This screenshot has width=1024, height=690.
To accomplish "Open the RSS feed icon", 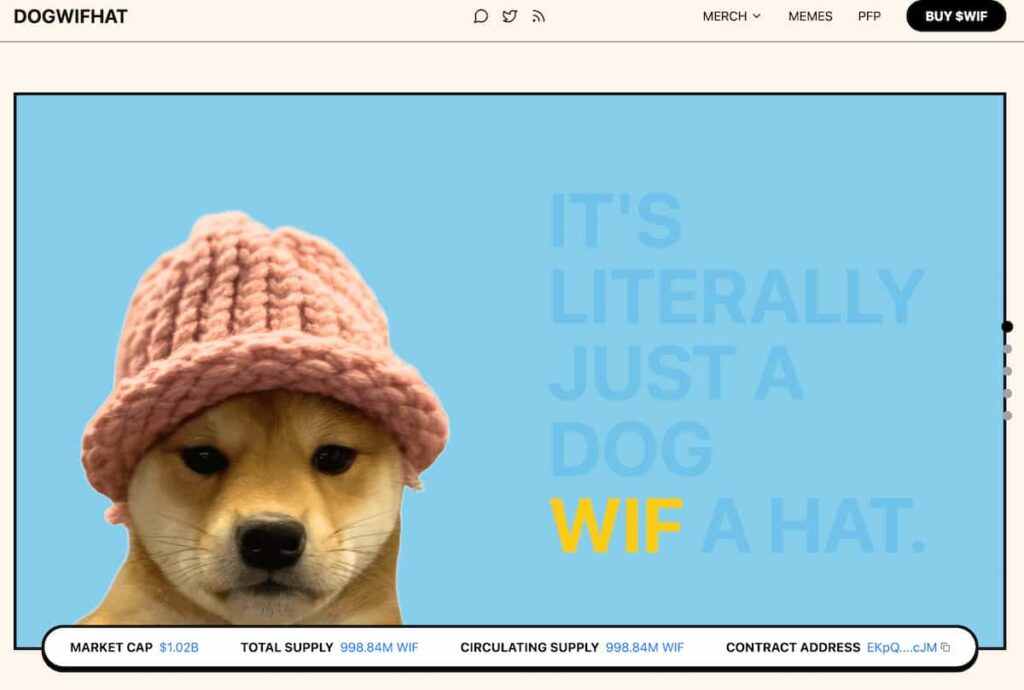I will pos(538,16).
